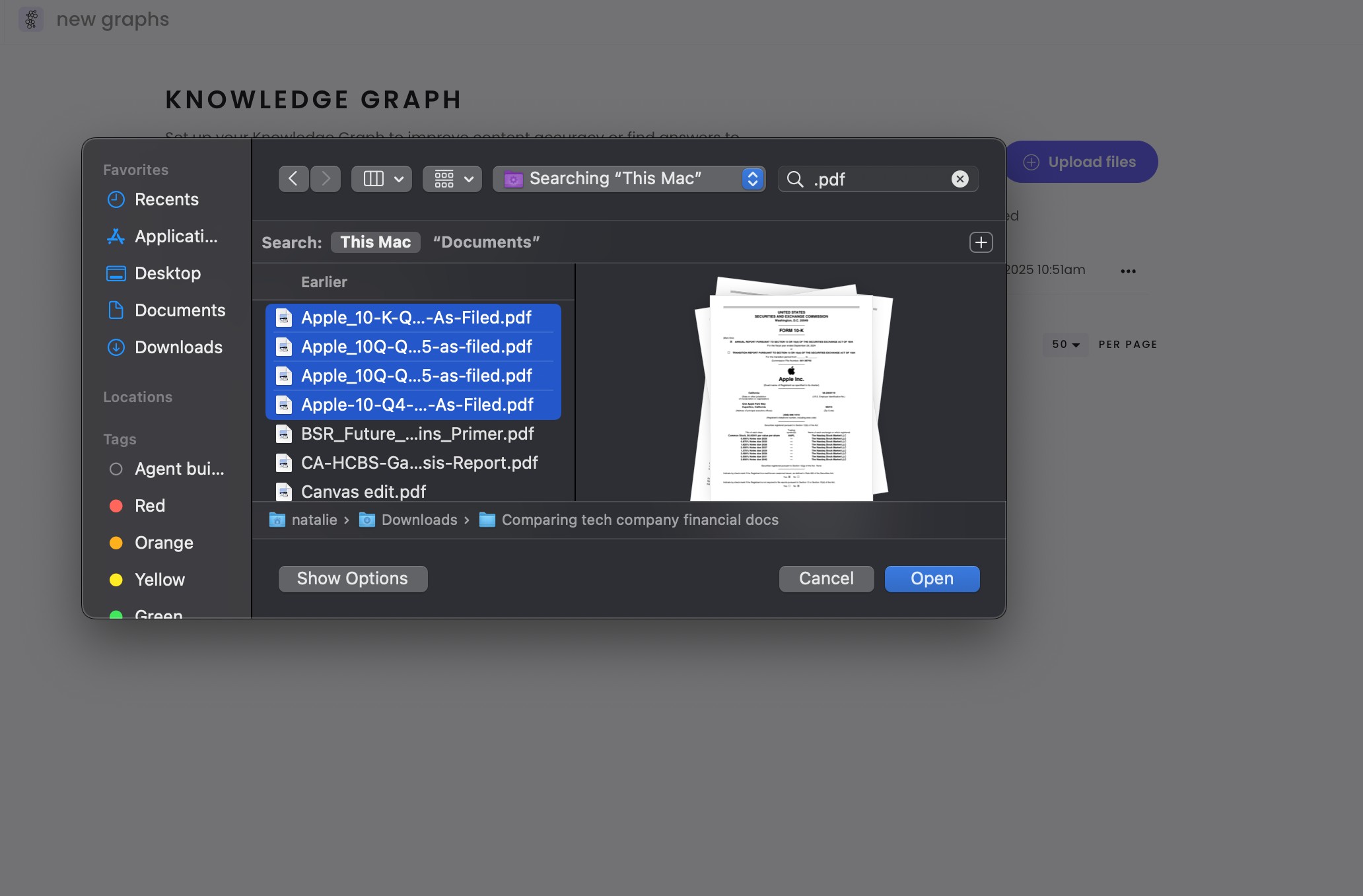Filter by the Red tag
The image size is (1363, 896).
click(149, 506)
